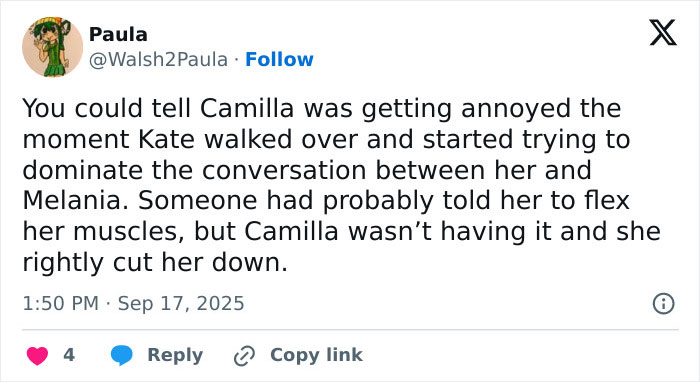
Task: Open Paula's profile avatar picture
Action: pyautogui.click(x=53, y=47)
